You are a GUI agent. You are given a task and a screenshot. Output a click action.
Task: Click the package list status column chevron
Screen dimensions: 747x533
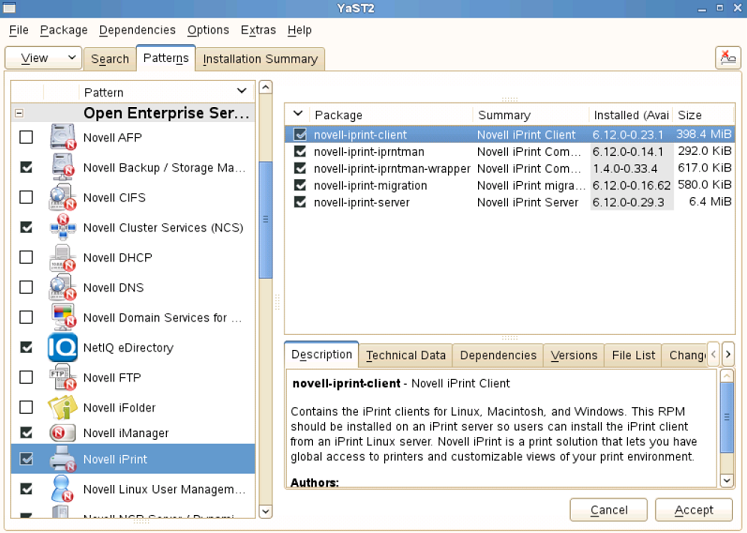(298, 114)
